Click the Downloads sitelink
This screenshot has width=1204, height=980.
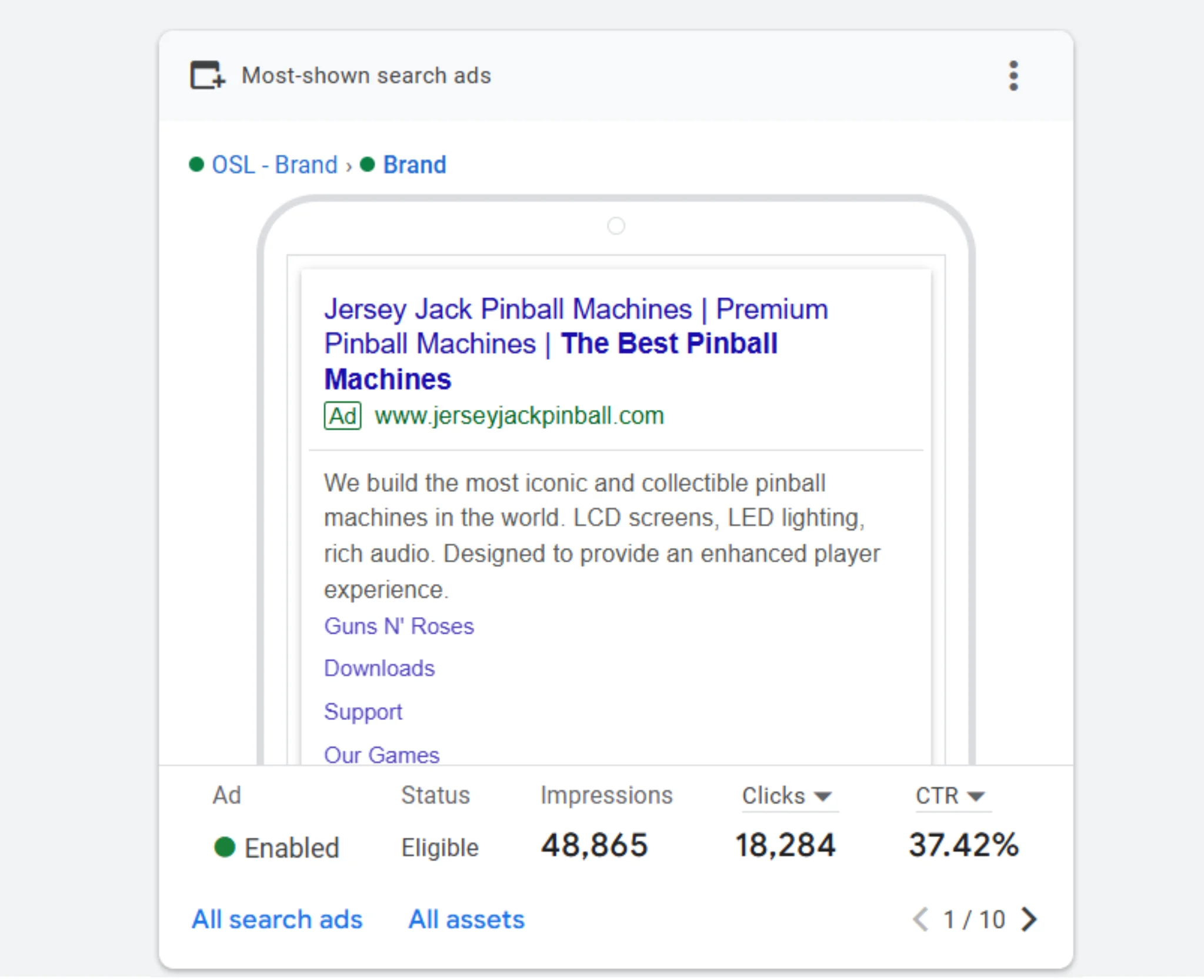click(379, 669)
